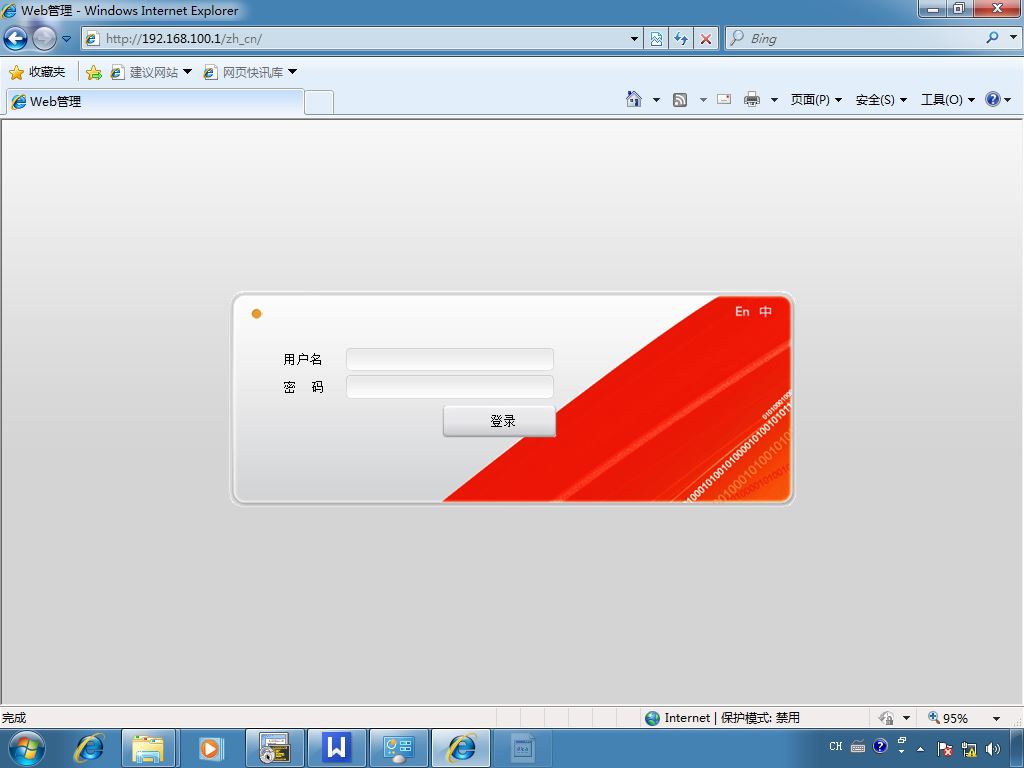Open the 安全(S) menu
Screen dimensions: 1024x768
(x=881, y=99)
